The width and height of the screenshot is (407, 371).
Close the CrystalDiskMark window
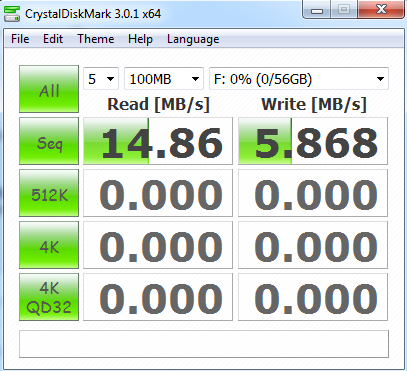[381, 9]
